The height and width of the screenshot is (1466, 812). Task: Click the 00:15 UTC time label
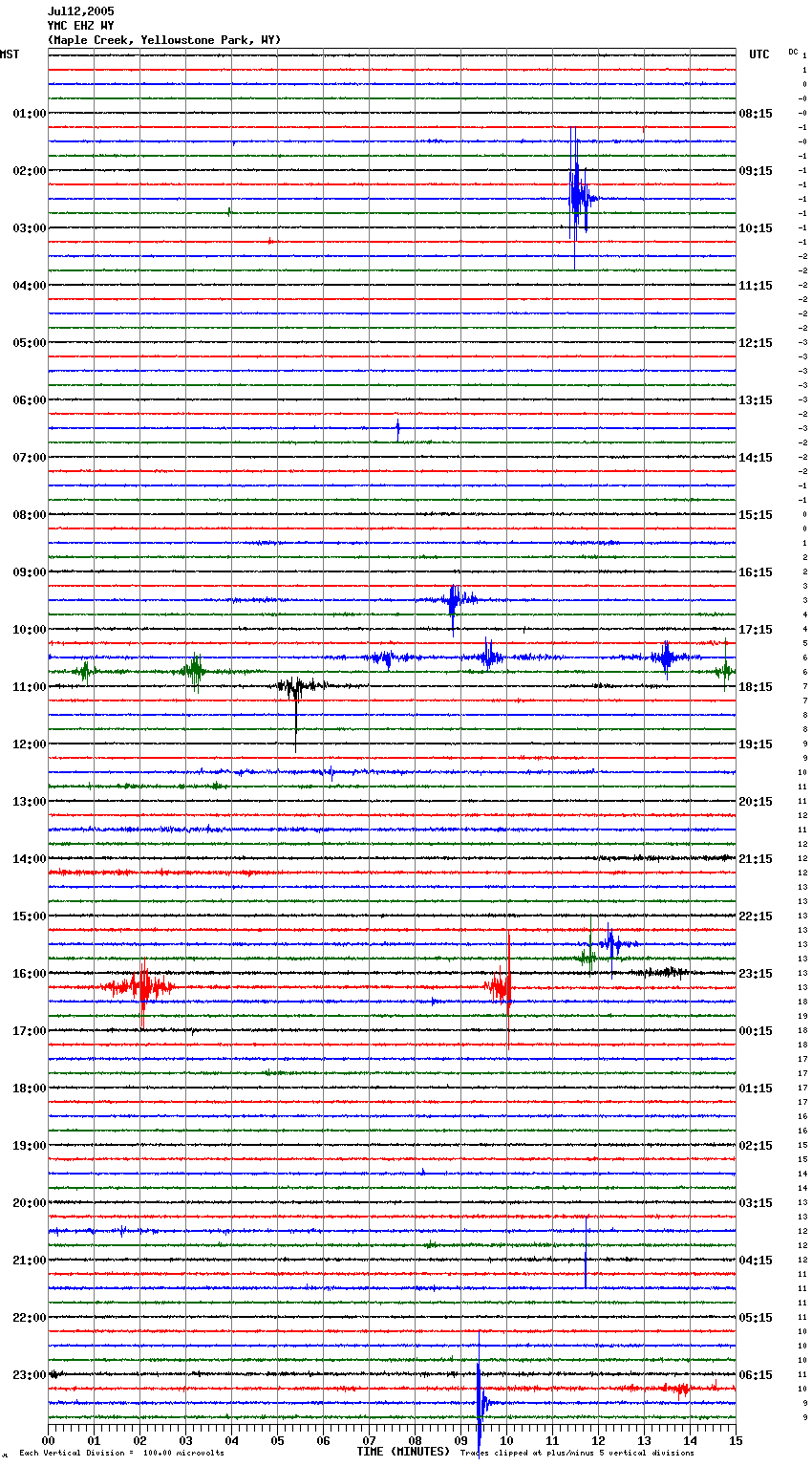coord(756,1031)
